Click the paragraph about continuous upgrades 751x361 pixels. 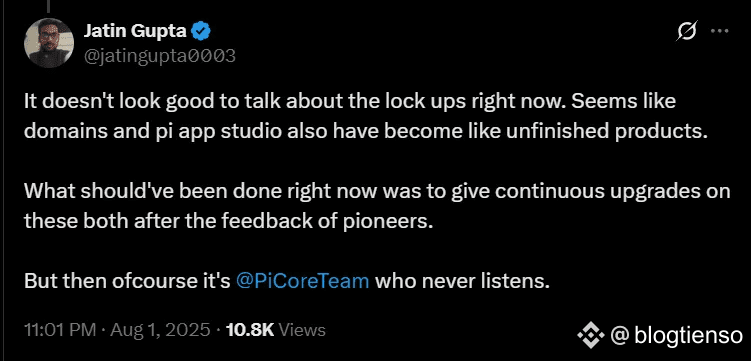[377, 206]
